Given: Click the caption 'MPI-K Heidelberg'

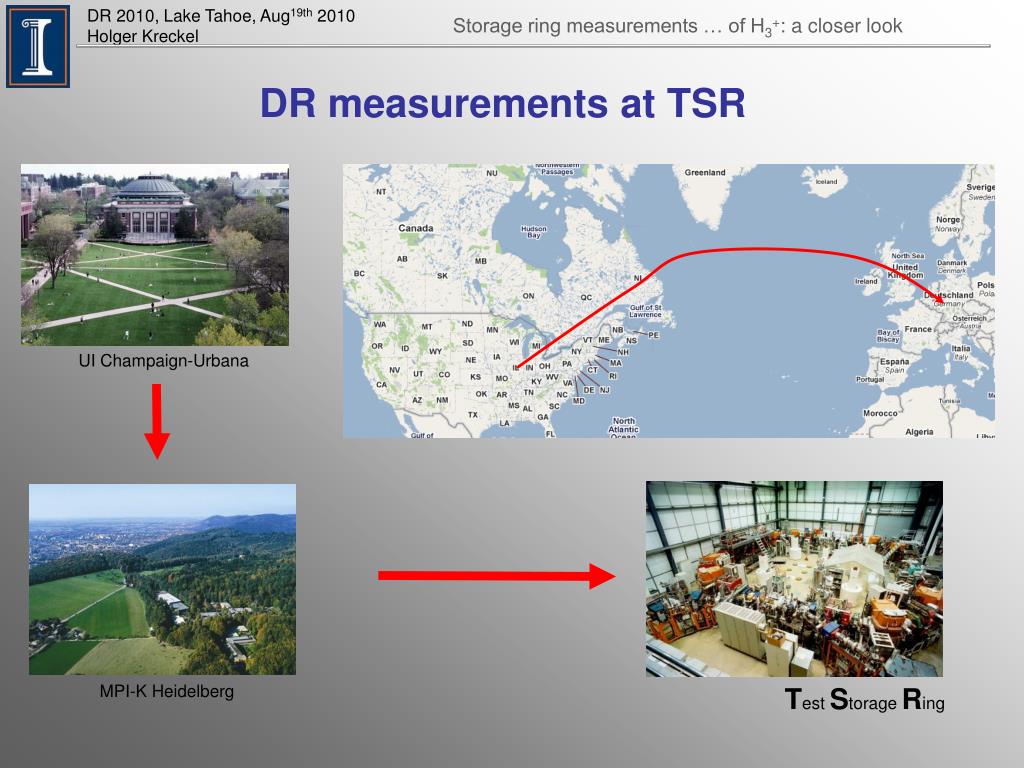Looking at the screenshot, I should [167, 691].
